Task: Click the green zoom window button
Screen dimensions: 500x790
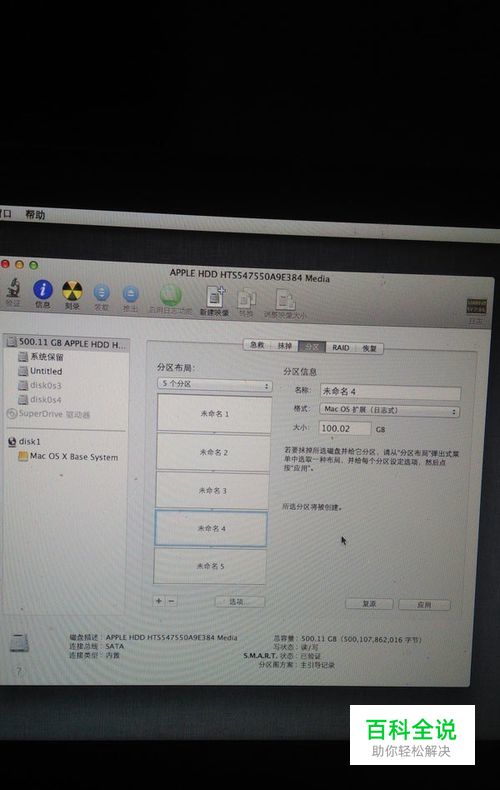Action: 34,265
